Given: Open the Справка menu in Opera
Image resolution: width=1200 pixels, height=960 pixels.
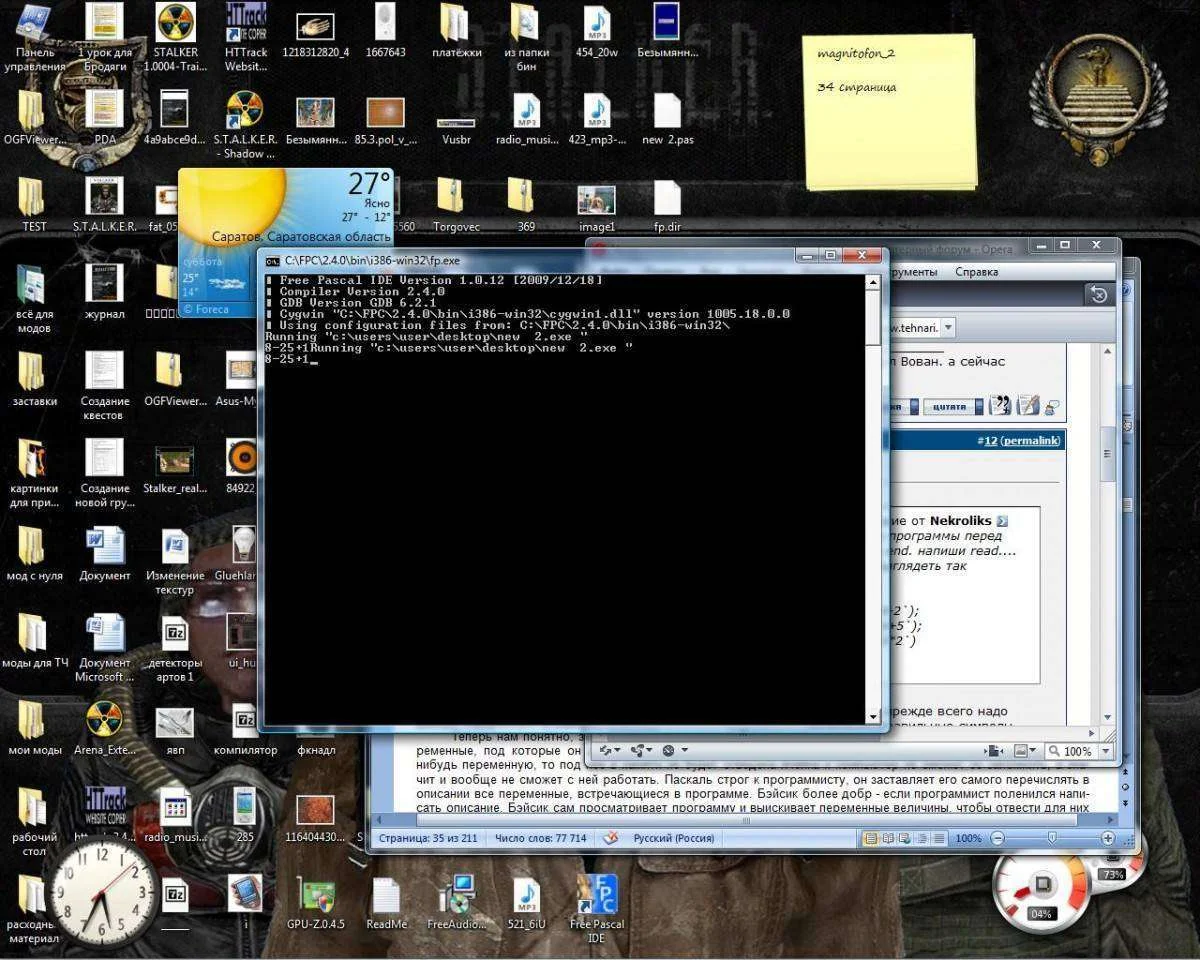Looking at the screenshot, I should (x=976, y=272).
